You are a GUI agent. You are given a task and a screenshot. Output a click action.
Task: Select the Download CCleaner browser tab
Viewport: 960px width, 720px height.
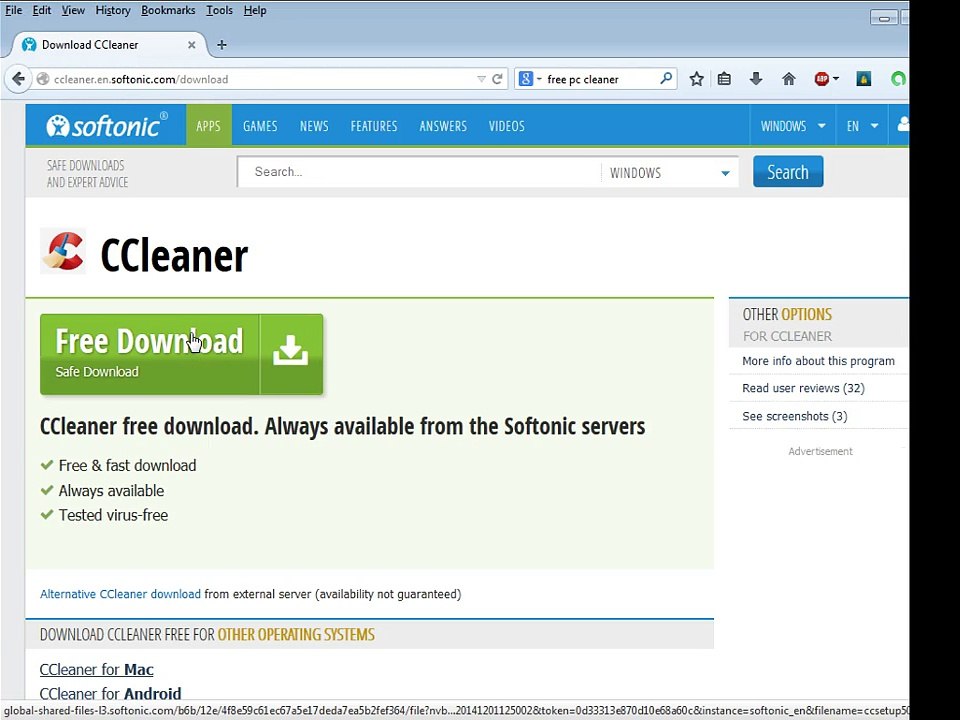point(109,45)
